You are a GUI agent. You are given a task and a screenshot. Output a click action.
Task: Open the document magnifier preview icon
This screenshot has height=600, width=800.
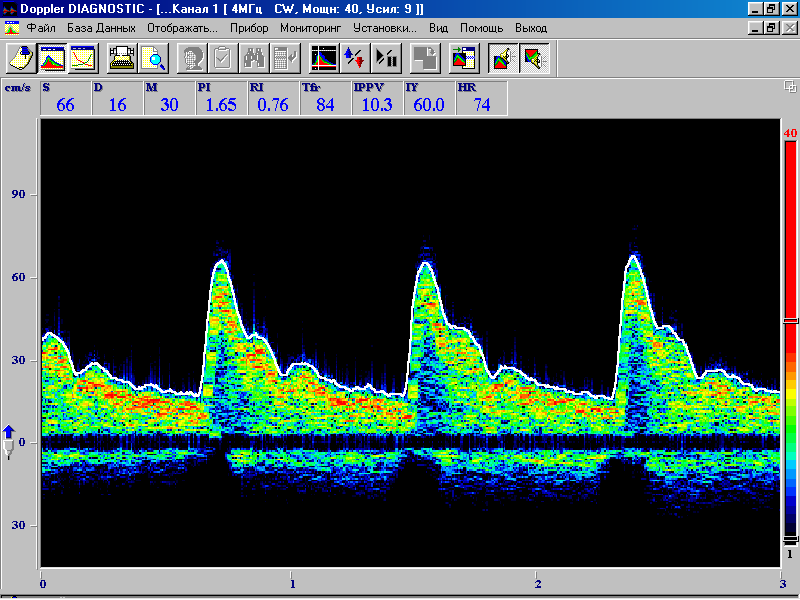(x=153, y=59)
